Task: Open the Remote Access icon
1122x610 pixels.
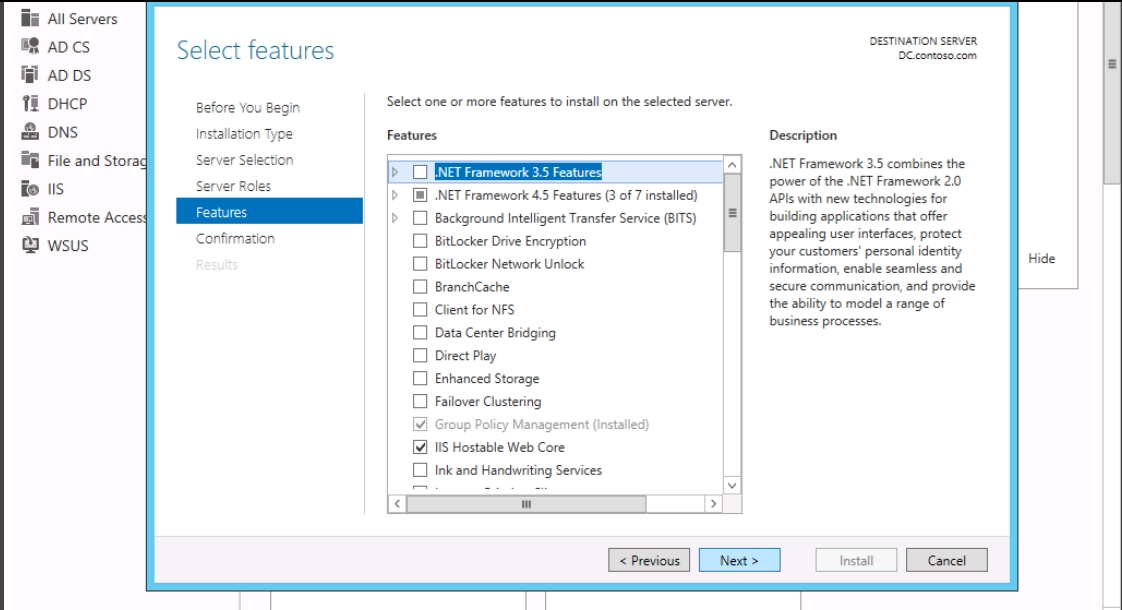Action: (x=30, y=217)
